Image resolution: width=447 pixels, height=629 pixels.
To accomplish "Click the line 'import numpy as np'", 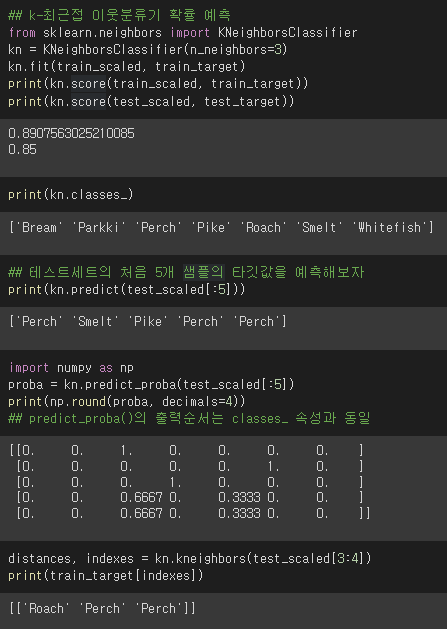I will click(x=71, y=367).
